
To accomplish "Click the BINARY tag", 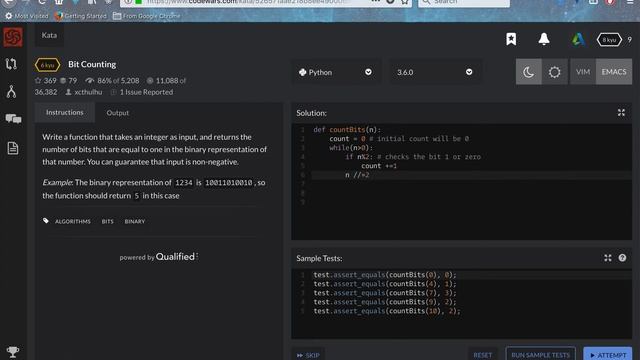I will pos(135,221).
